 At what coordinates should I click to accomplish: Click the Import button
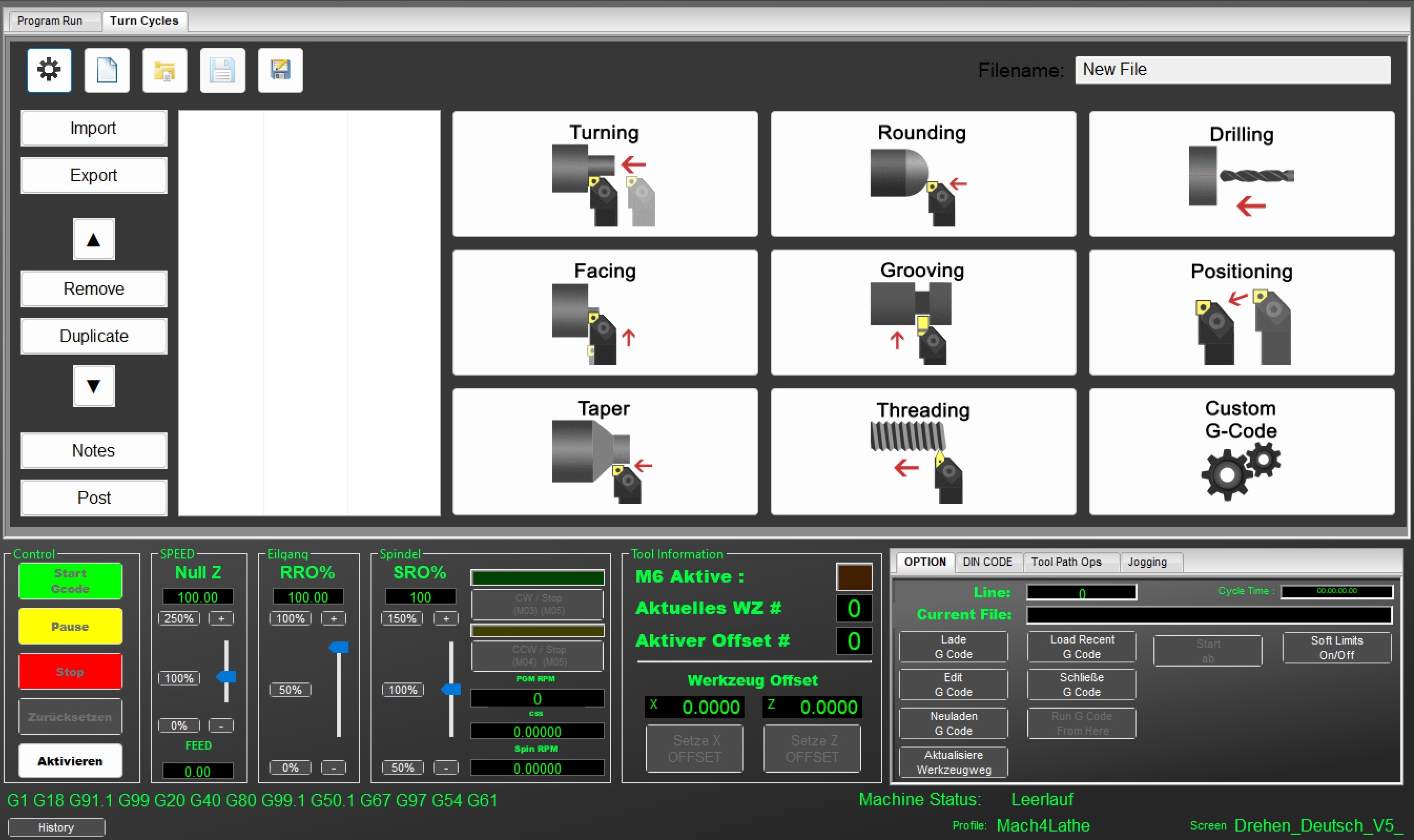pyautogui.click(x=94, y=128)
